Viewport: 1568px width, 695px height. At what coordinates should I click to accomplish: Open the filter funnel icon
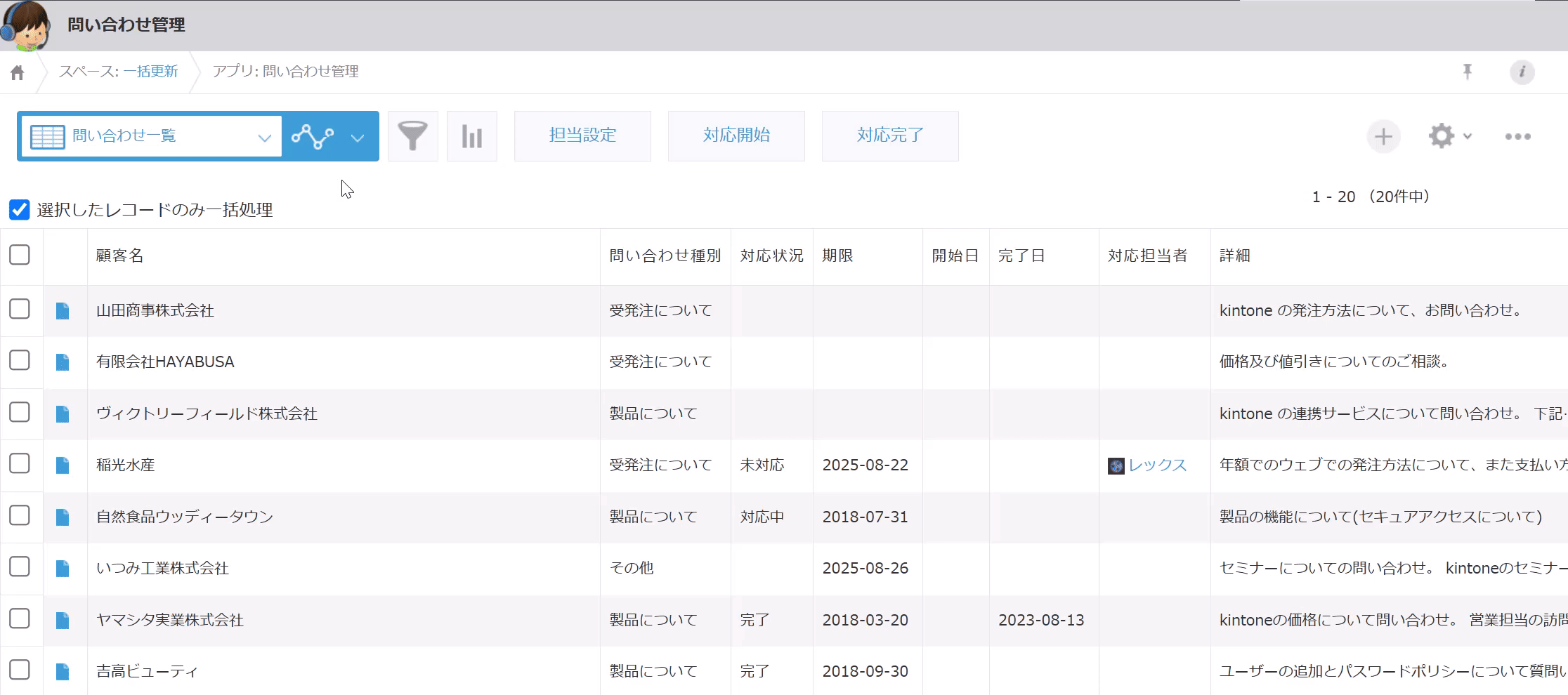pyautogui.click(x=412, y=136)
